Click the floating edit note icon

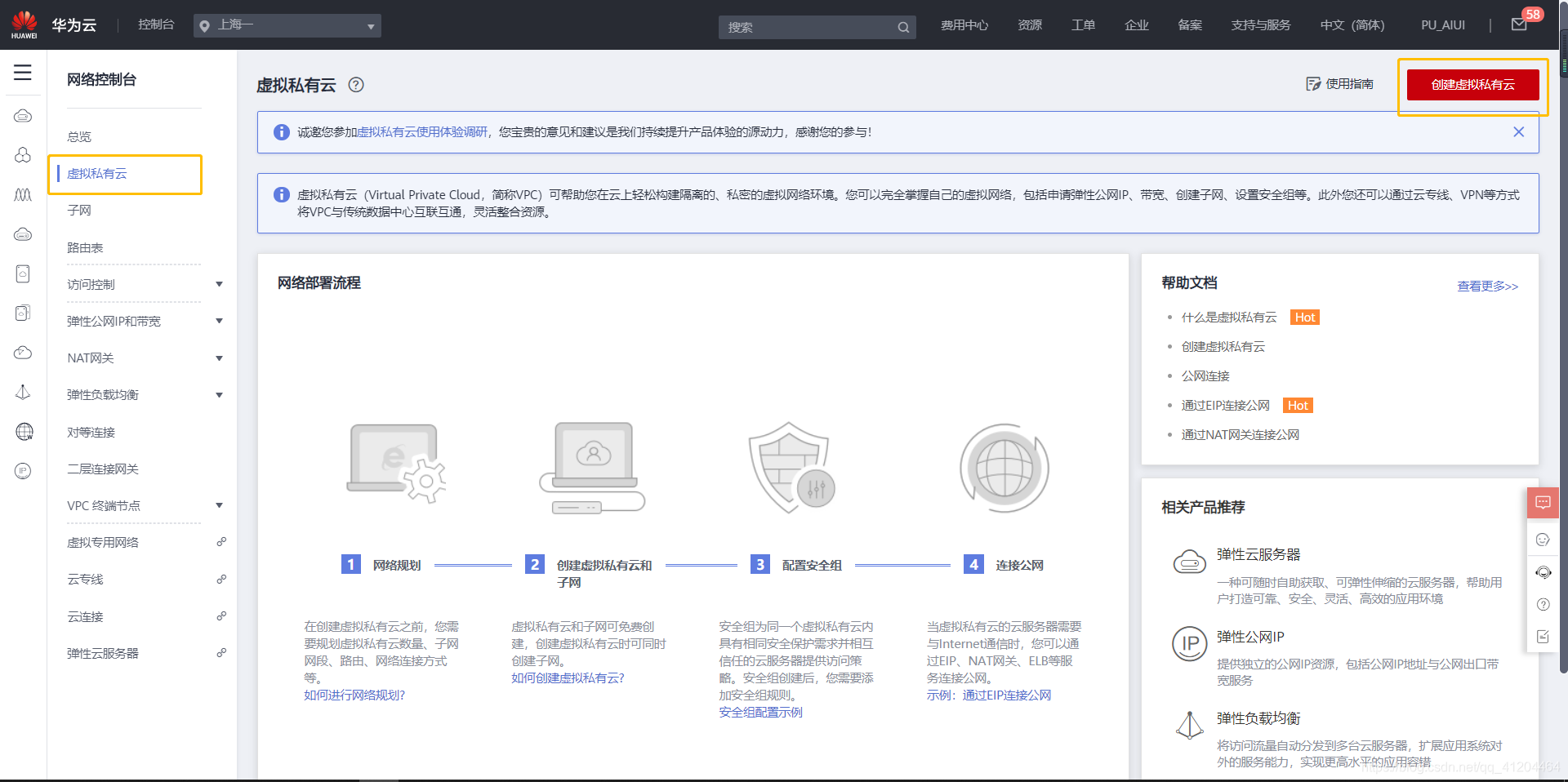pos(1543,637)
